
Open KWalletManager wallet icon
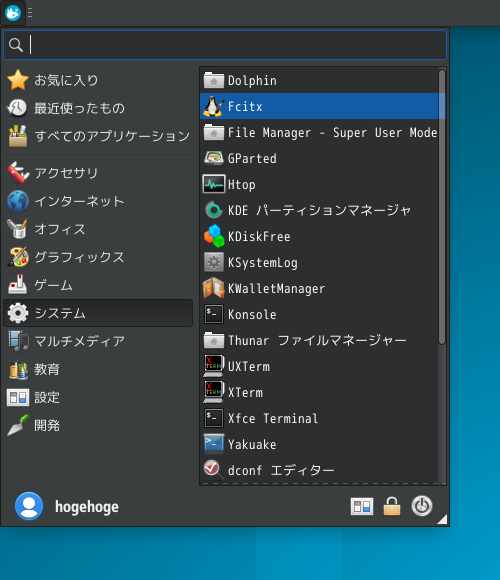coord(213,288)
